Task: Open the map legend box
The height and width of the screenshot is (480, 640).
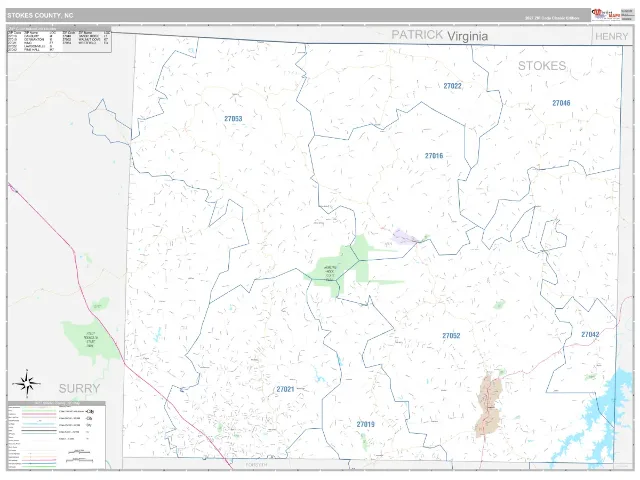Action: 56,435
